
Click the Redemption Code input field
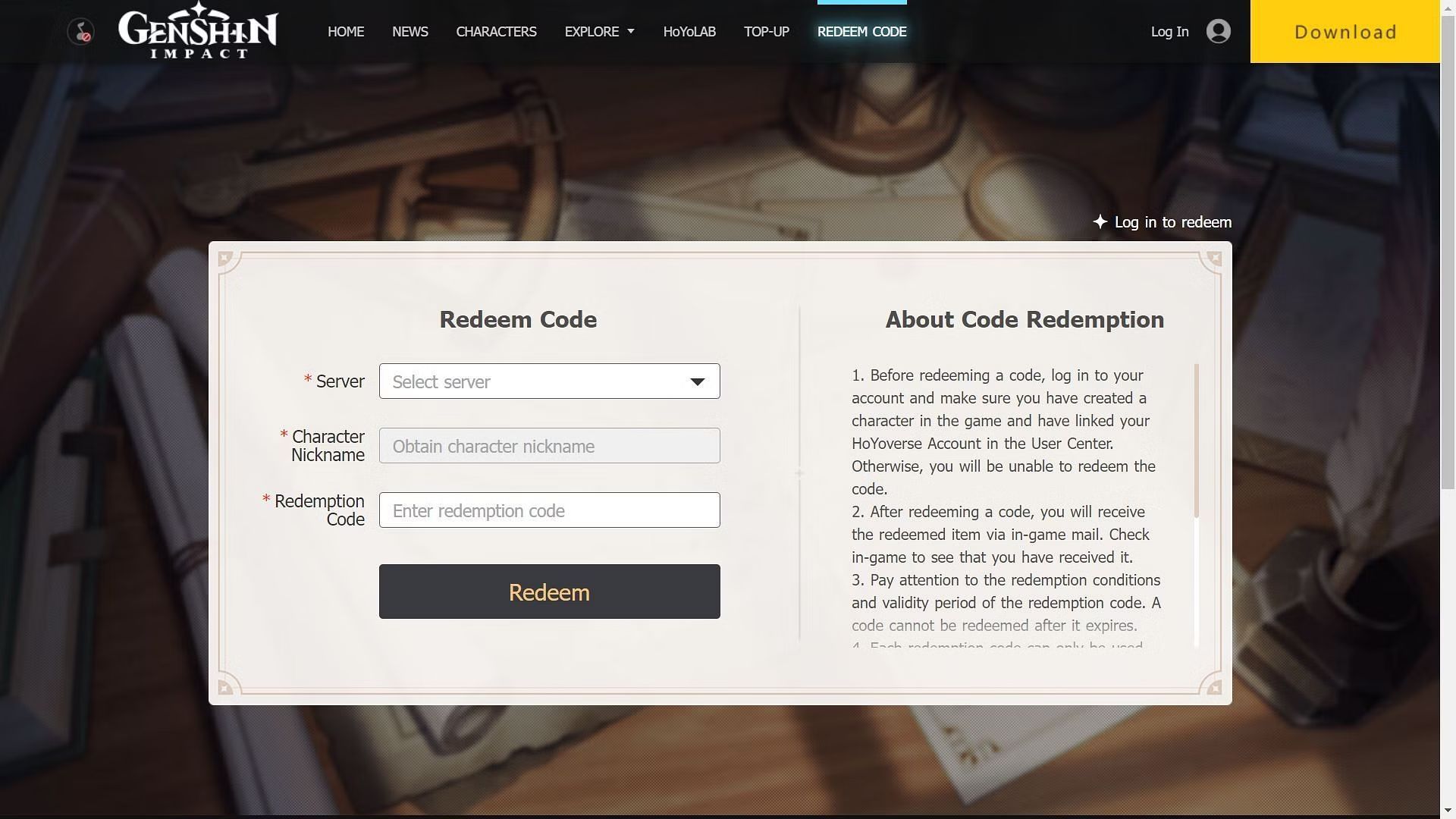(x=549, y=509)
